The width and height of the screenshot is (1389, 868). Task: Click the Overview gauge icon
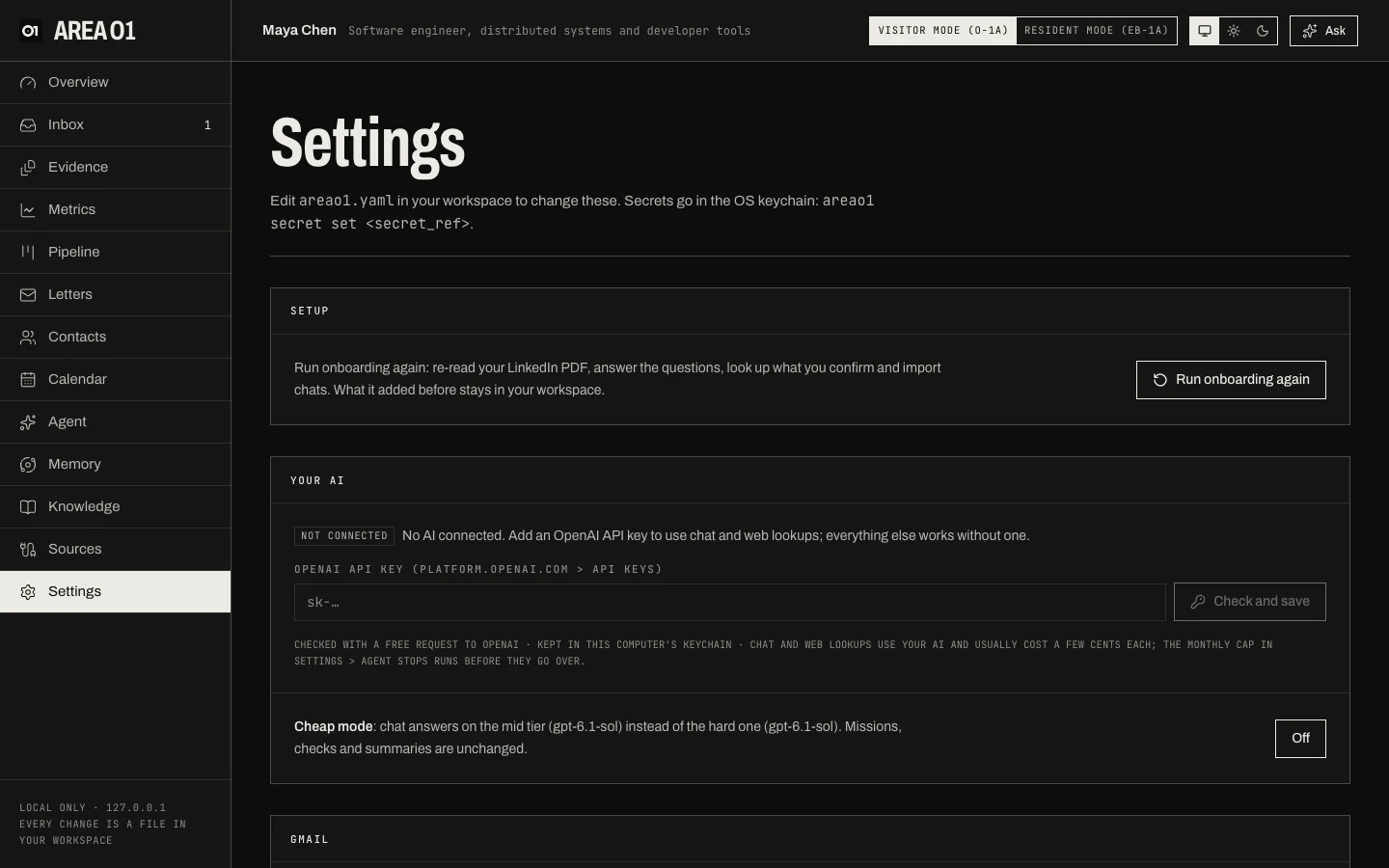tap(28, 83)
